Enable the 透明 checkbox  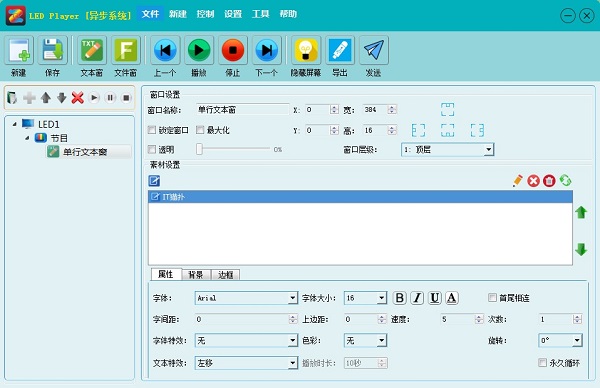(x=152, y=149)
